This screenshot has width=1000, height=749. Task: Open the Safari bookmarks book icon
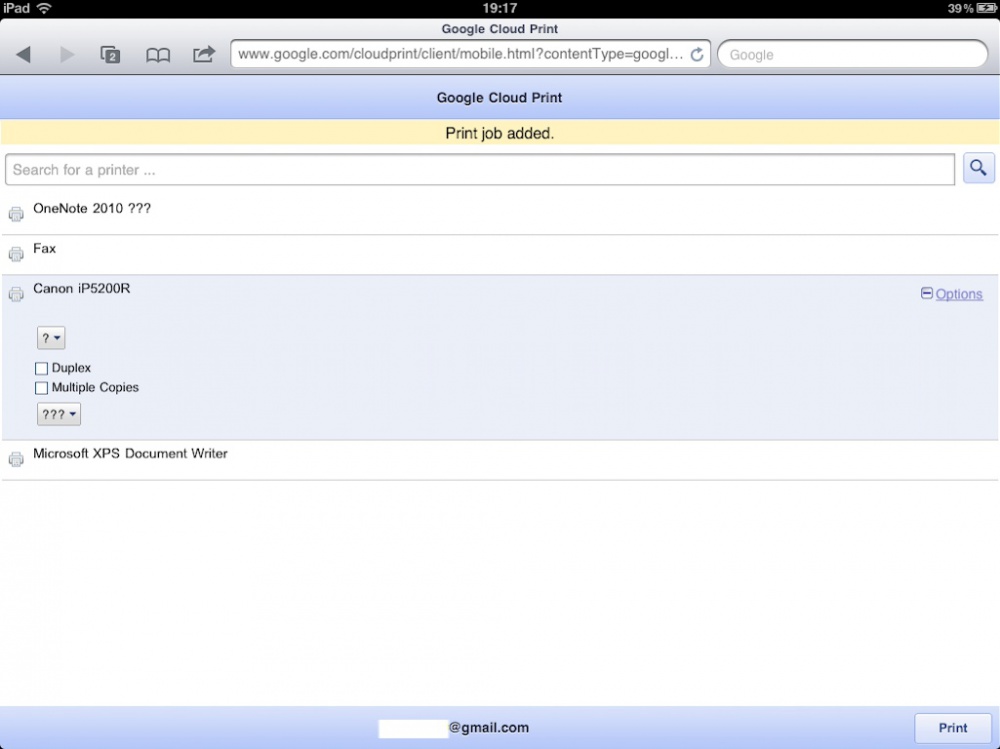[158, 55]
